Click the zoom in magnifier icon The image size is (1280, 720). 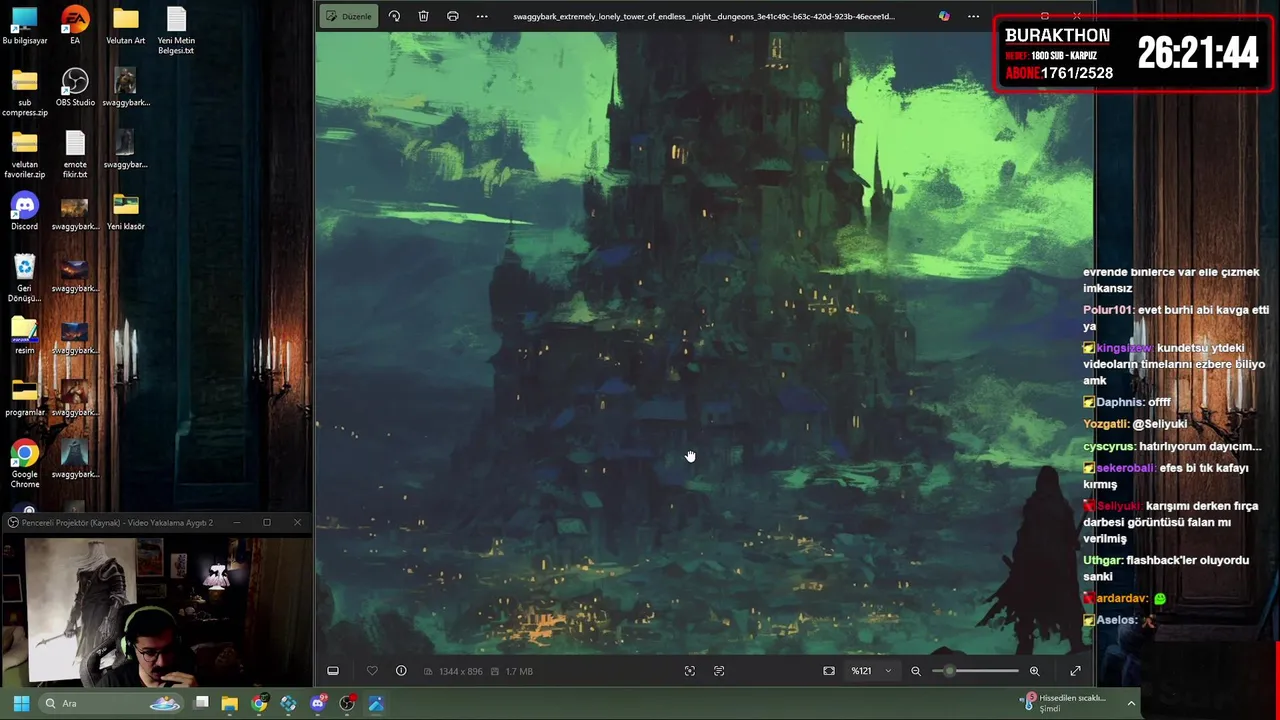click(x=1035, y=671)
